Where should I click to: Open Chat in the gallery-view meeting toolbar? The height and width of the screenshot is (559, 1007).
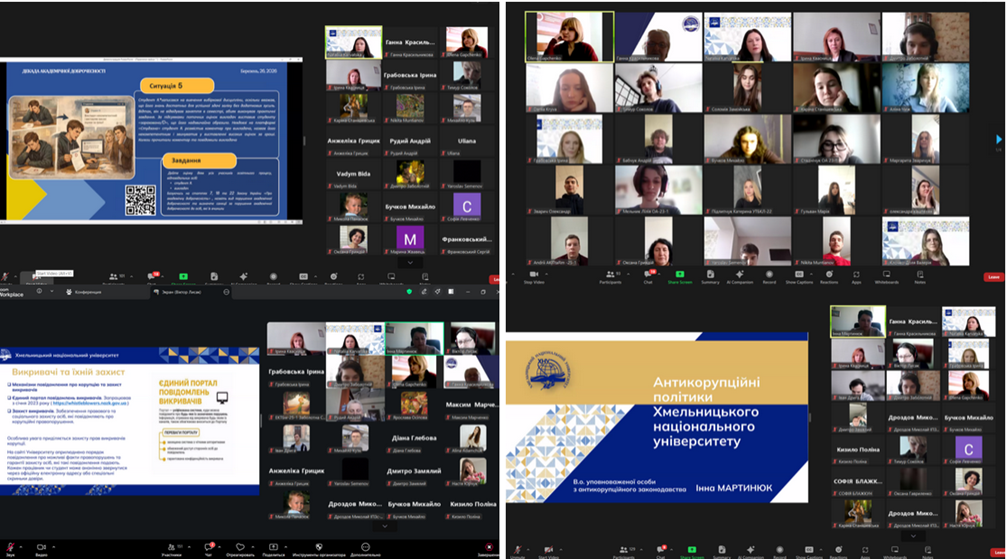648,274
